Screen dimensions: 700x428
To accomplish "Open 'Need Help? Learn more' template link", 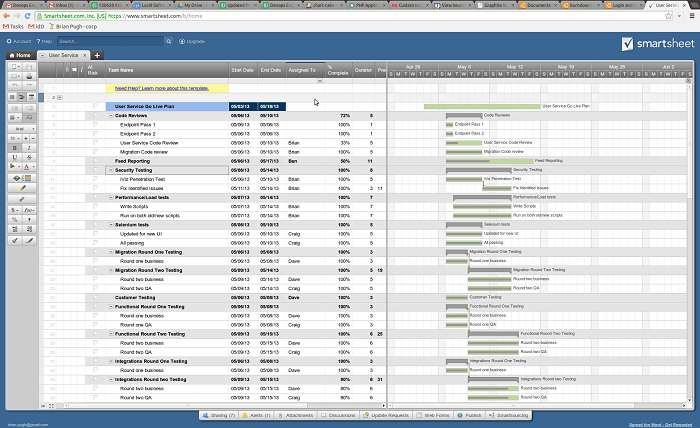I will click(x=162, y=88).
